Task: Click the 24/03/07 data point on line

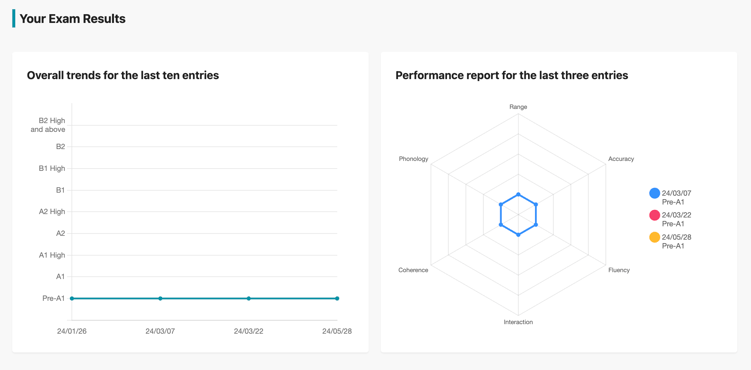Action: 160,298
